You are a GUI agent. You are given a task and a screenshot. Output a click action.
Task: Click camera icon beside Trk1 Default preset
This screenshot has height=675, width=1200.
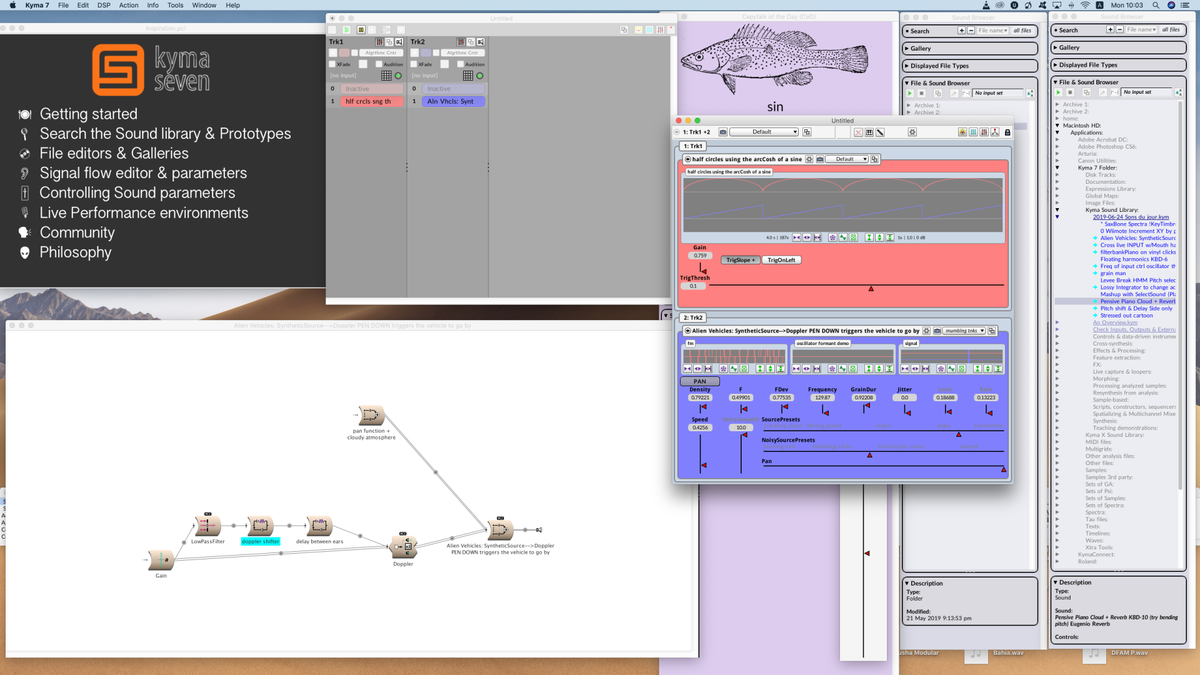pyautogui.click(x=820, y=159)
